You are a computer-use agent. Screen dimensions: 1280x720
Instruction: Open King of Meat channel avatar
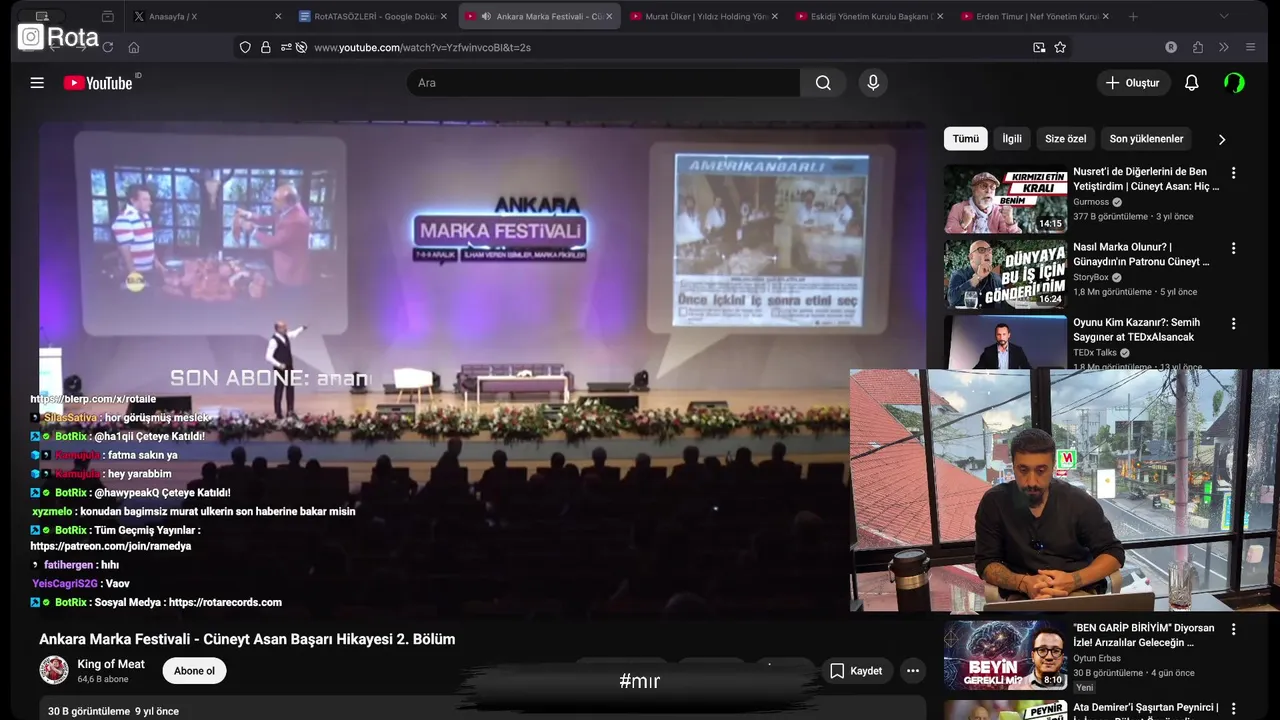click(x=54, y=670)
